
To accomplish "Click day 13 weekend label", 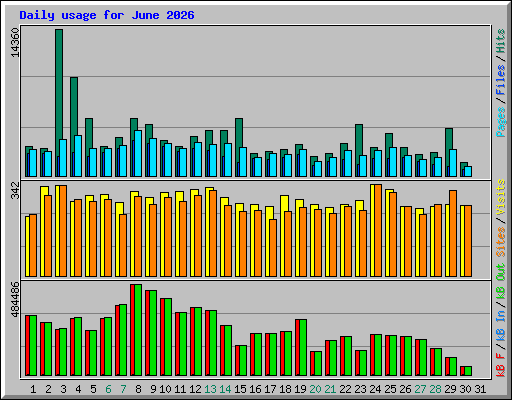I will tap(210, 389).
